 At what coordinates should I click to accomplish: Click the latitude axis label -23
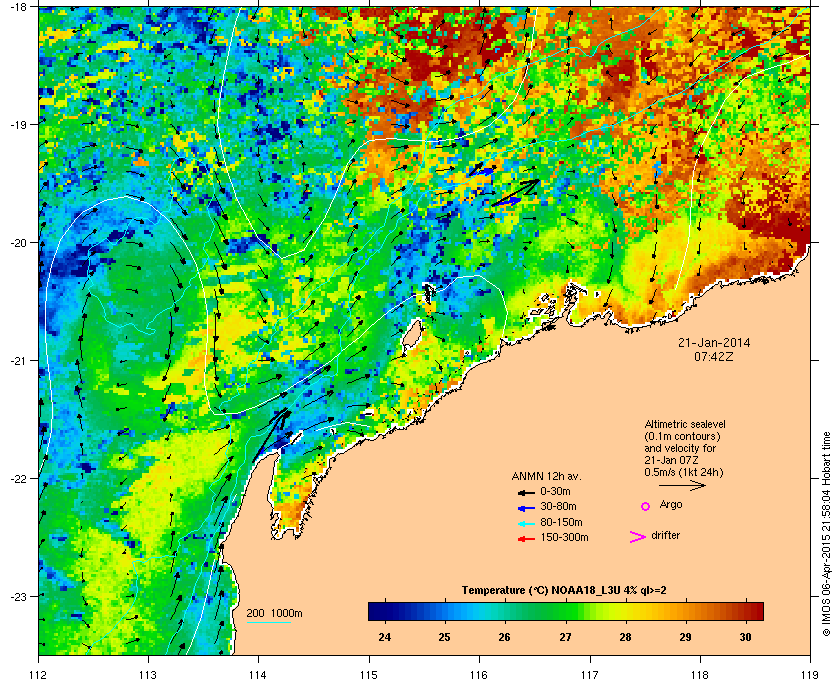(x=18, y=596)
